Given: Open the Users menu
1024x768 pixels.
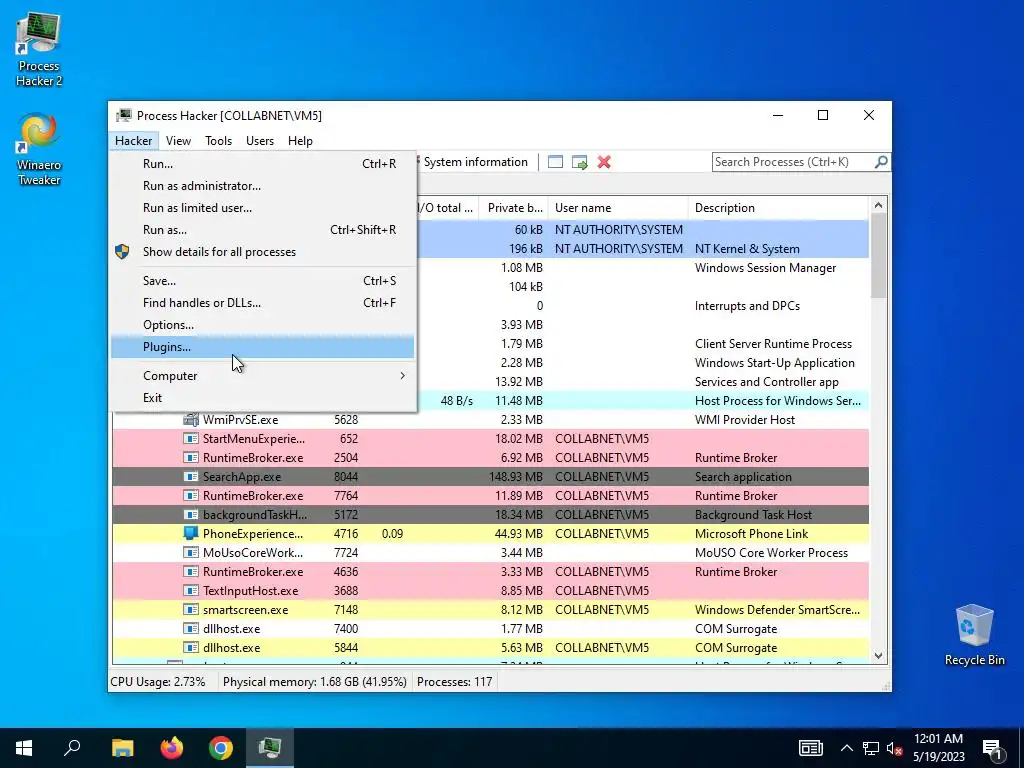Looking at the screenshot, I should pyautogui.click(x=260, y=140).
